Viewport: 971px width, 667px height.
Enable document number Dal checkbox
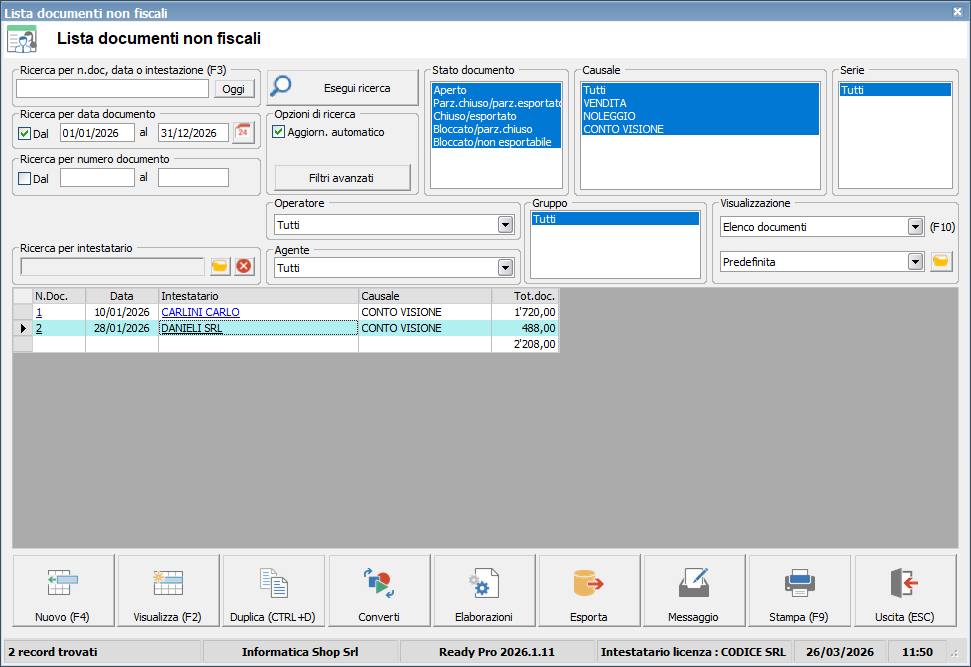click(26, 178)
